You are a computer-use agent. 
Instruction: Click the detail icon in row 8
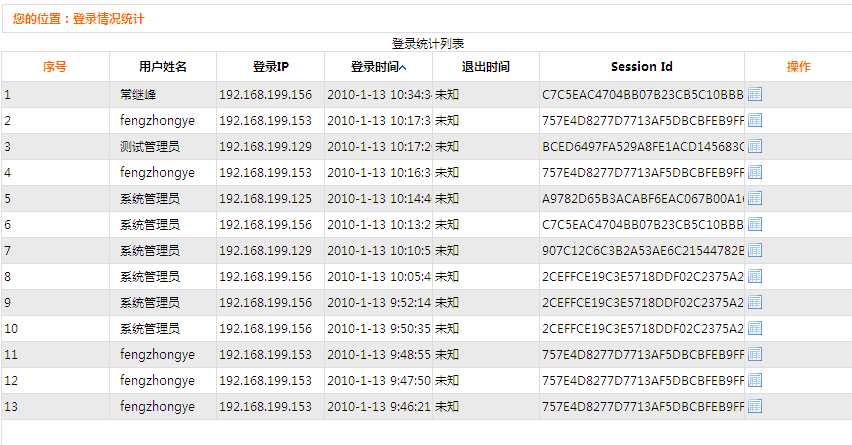click(x=755, y=277)
